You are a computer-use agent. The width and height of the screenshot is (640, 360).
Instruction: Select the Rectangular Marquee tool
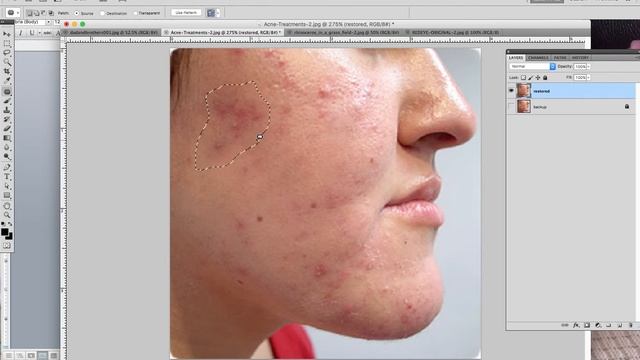7,43
